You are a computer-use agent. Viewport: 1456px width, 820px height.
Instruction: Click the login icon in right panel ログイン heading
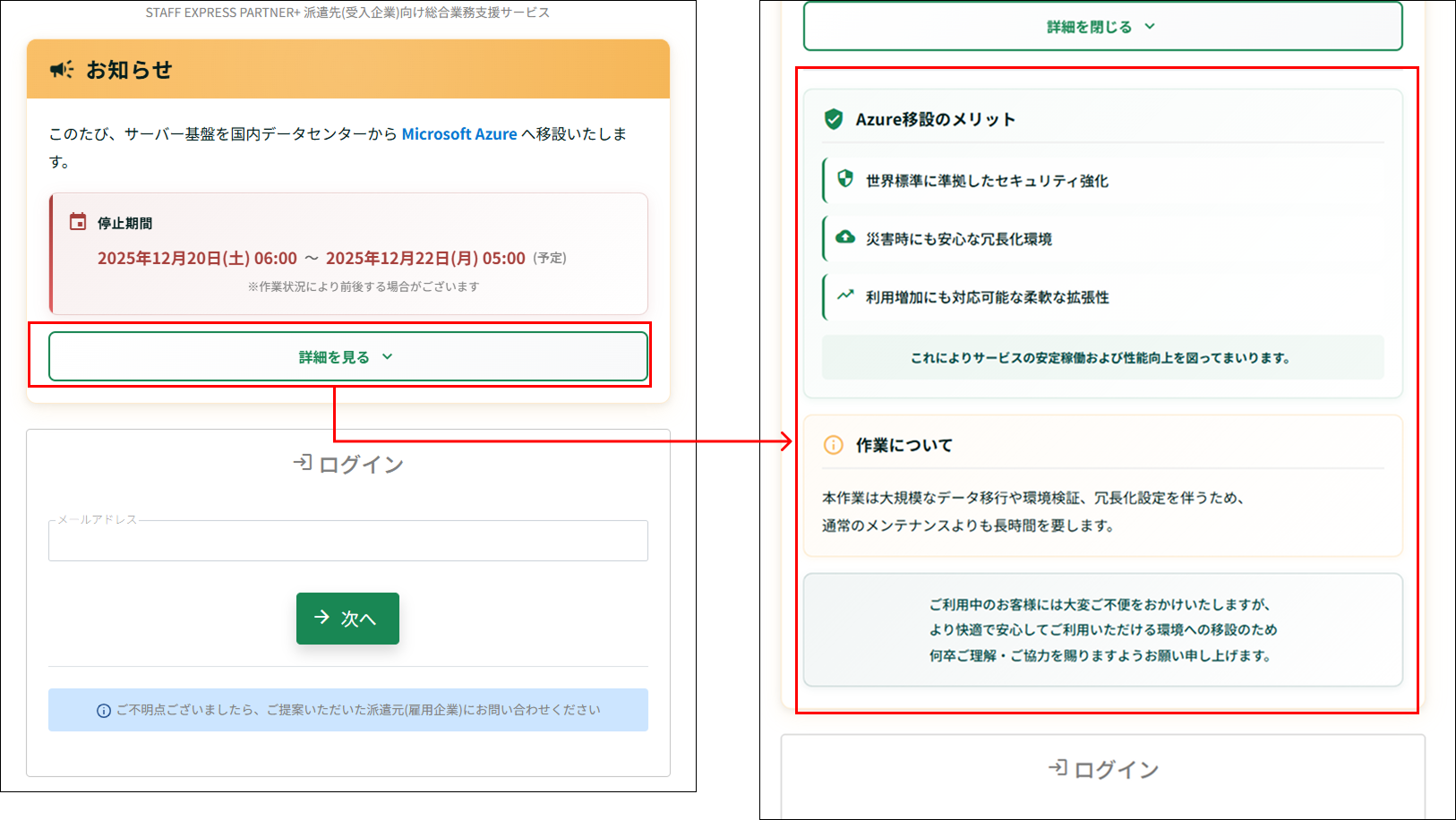(1058, 768)
